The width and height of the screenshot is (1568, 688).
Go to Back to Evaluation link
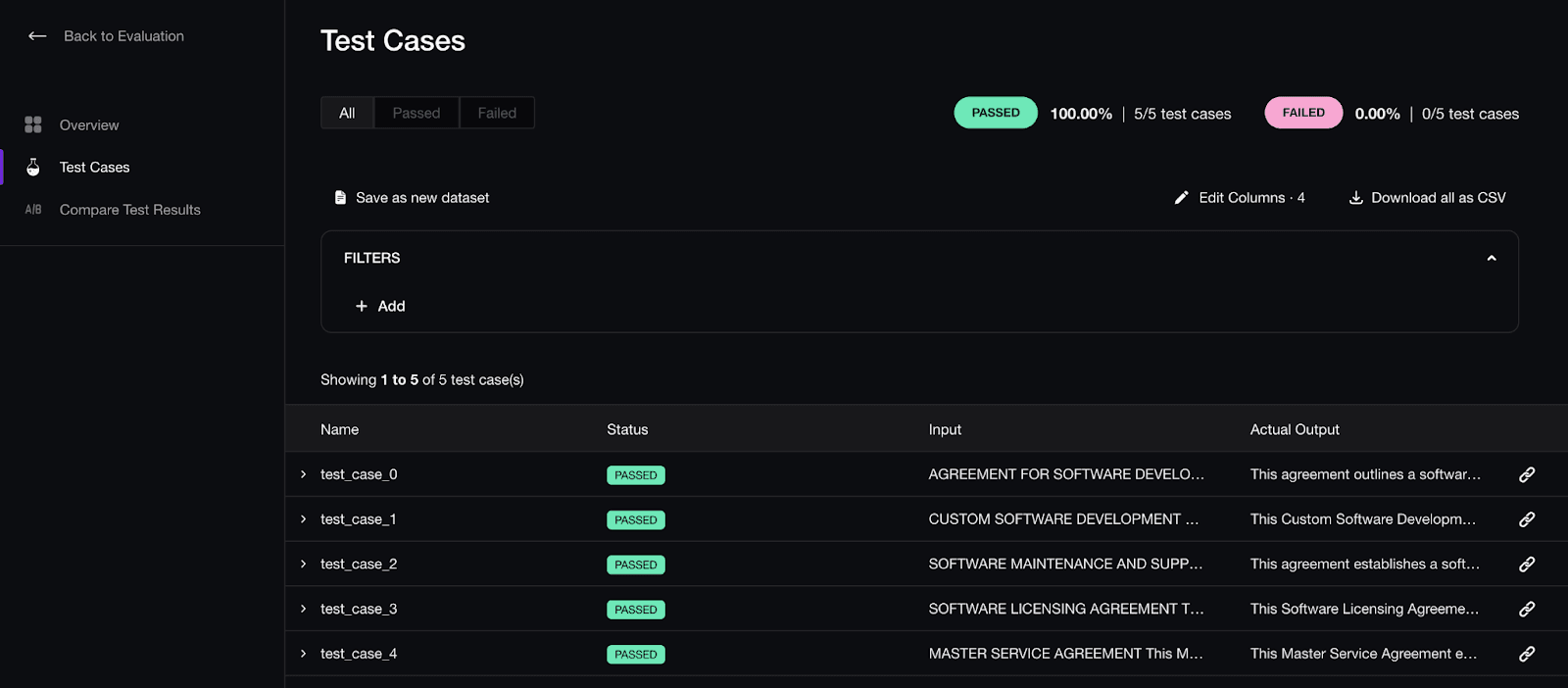click(x=123, y=36)
